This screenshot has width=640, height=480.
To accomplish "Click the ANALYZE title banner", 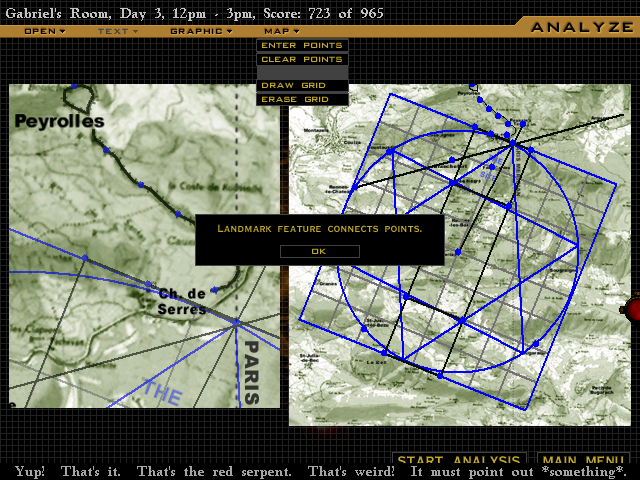I will click(582, 27).
